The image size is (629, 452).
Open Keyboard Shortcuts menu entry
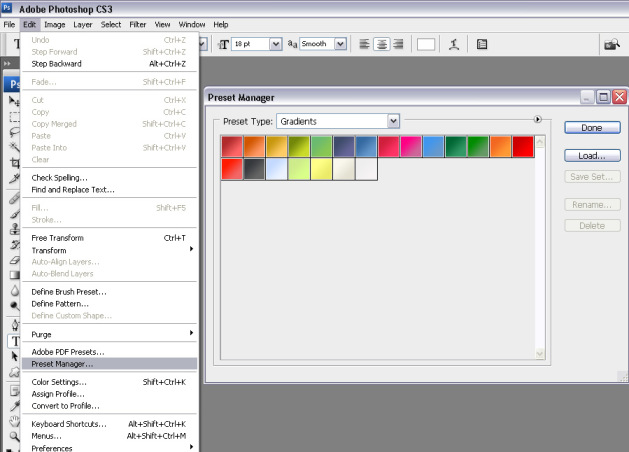tap(108, 424)
